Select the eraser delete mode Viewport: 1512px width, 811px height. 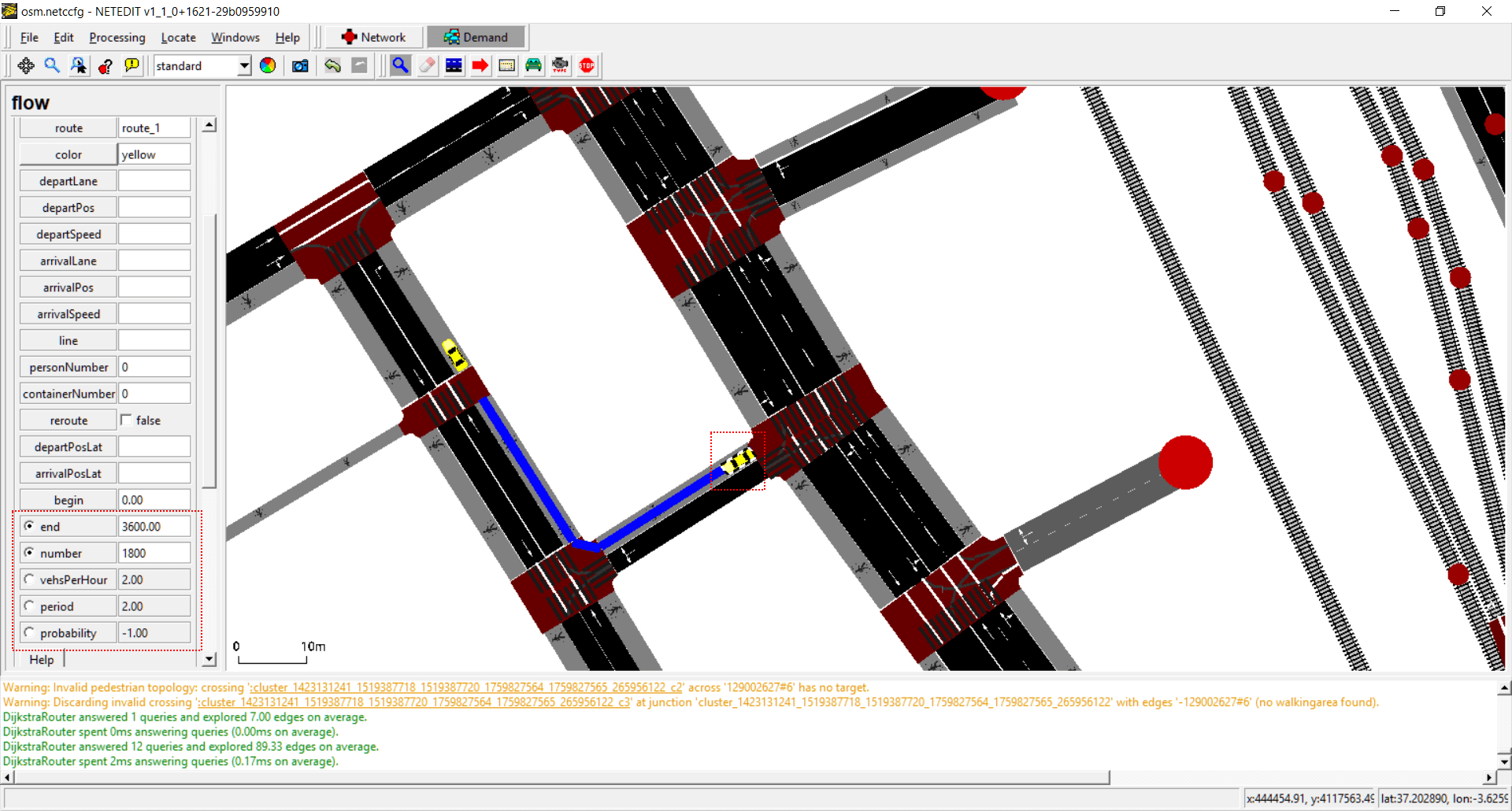tap(427, 66)
